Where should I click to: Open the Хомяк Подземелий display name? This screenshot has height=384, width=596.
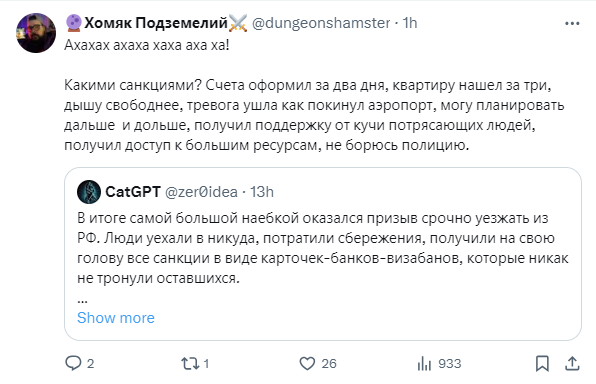(156, 23)
